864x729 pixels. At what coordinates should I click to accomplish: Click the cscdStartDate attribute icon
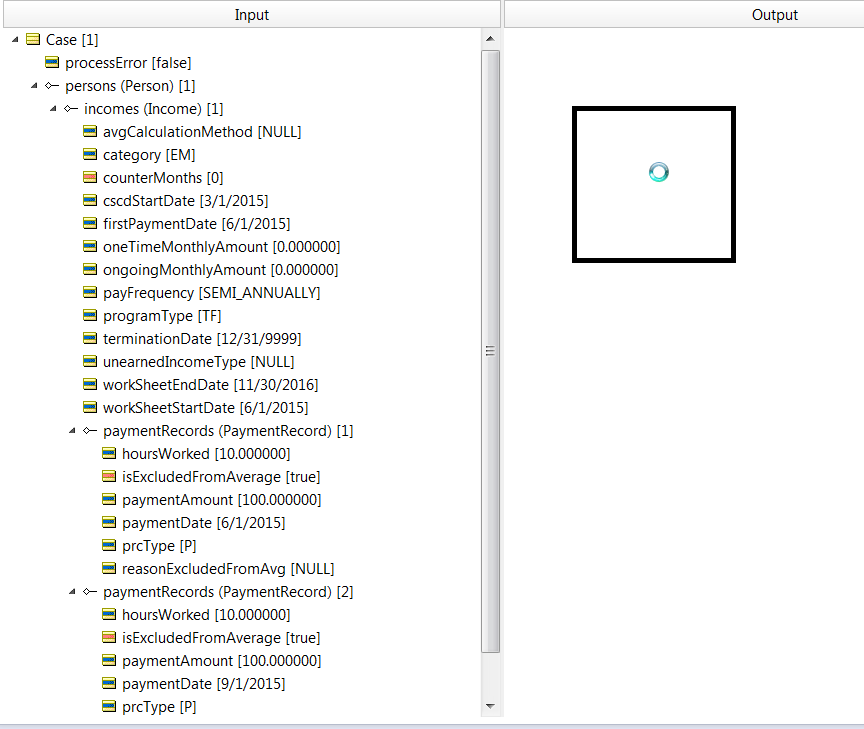click(90, 200)
